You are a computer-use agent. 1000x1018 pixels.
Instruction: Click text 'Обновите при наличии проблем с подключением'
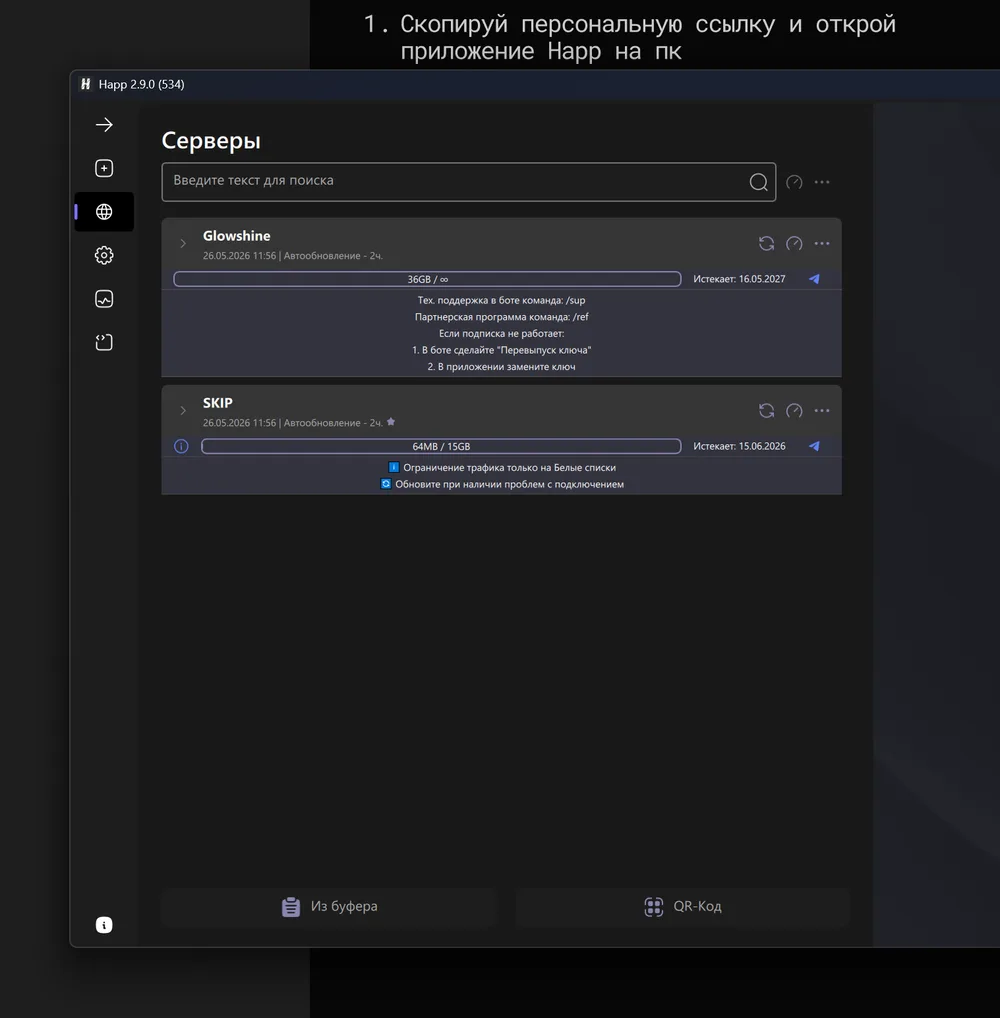point(509,484)
